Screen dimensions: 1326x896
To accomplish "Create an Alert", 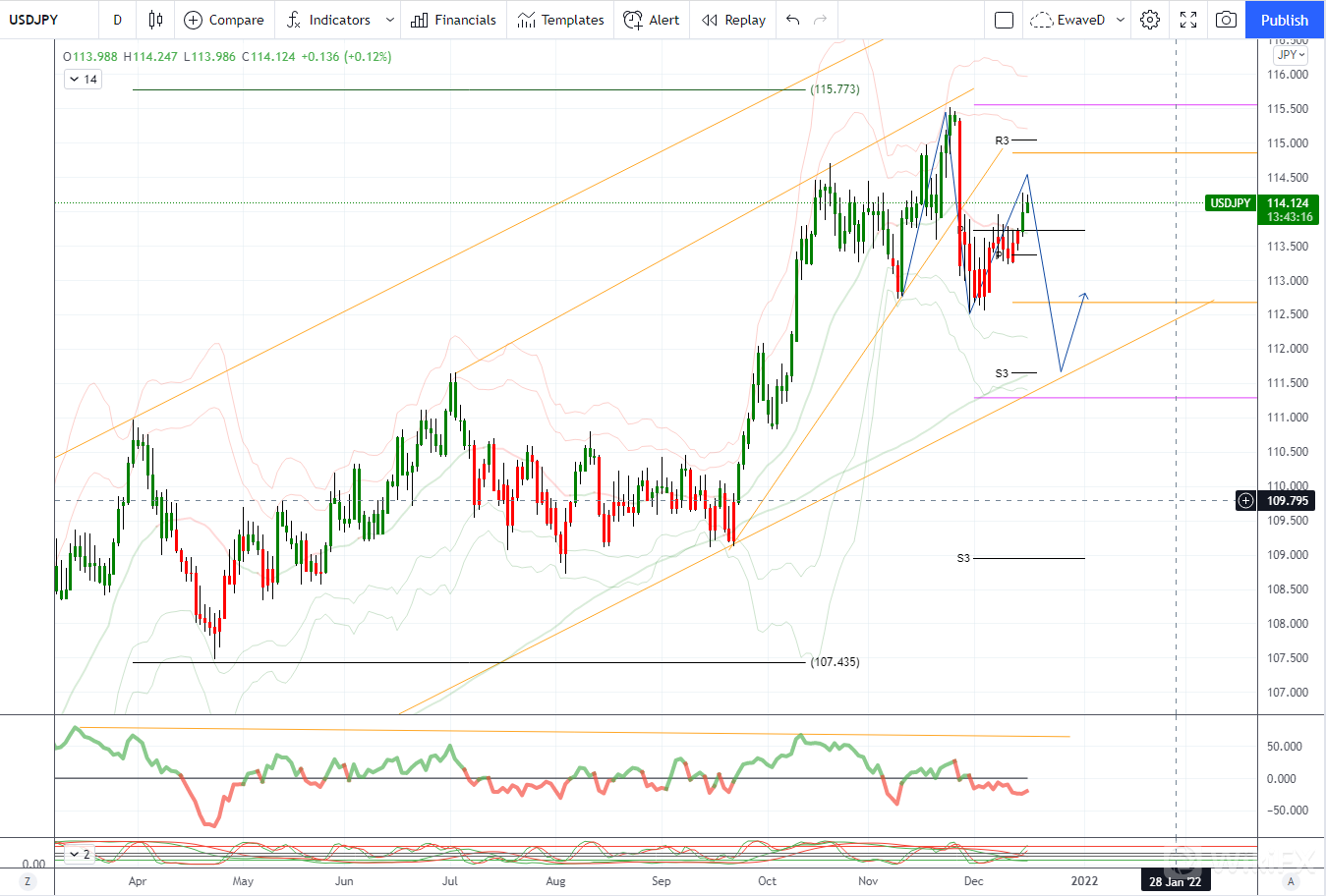I will coord(652,20).
